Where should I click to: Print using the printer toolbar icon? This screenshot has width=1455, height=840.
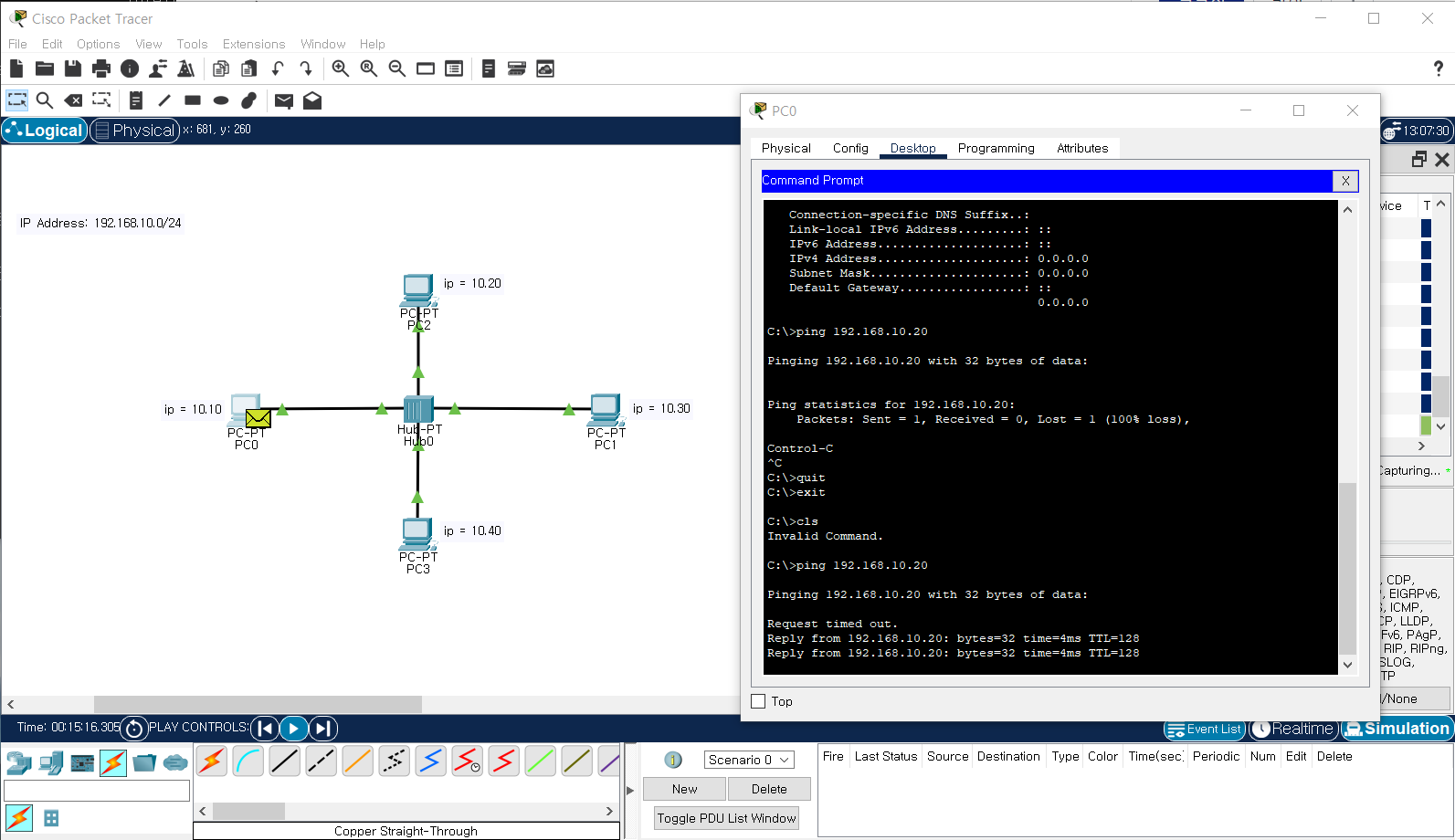(101, 68)
